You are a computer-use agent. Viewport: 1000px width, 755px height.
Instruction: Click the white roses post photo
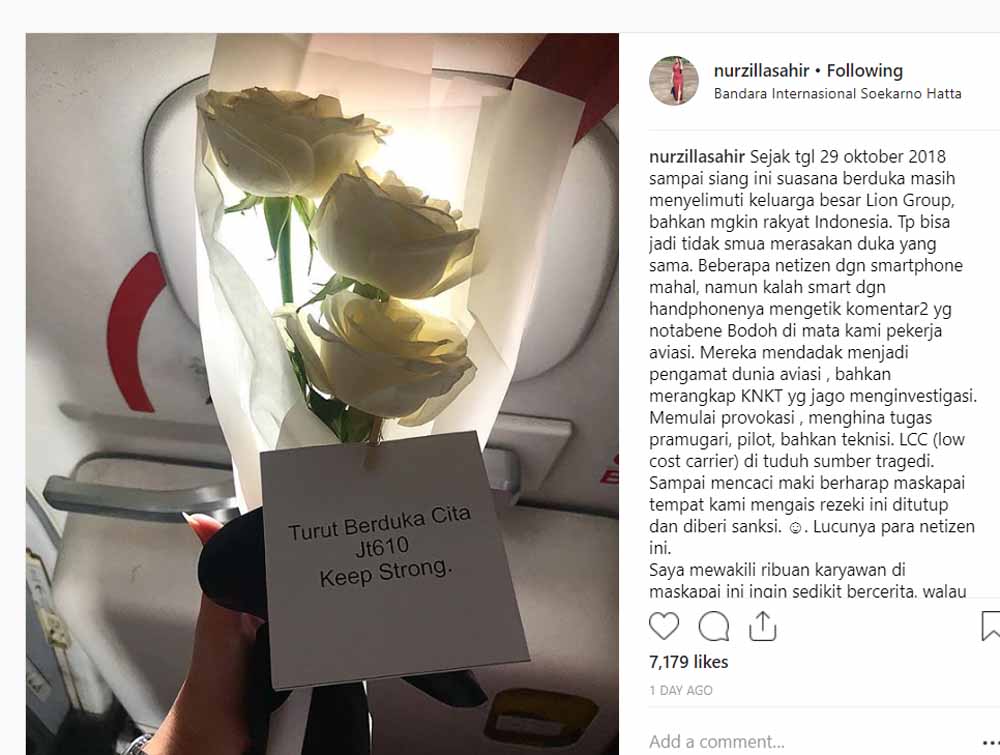pyautogui.click(x=322, y=394)
